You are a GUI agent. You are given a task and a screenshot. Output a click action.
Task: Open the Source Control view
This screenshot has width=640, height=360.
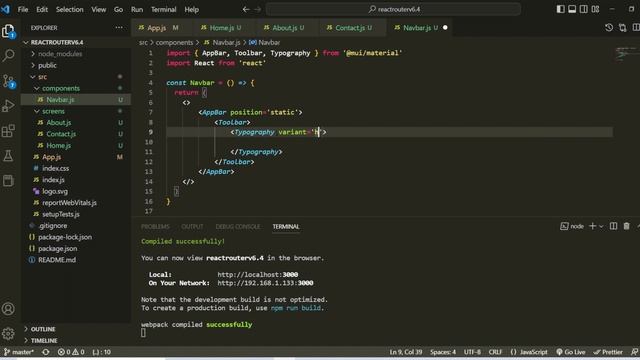pyautogui.click(x=8, y=81)
